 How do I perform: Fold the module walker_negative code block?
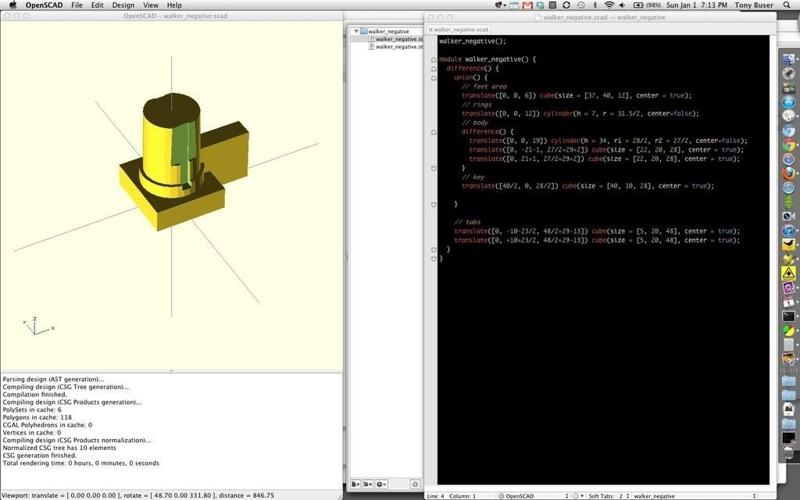(434, 60)
